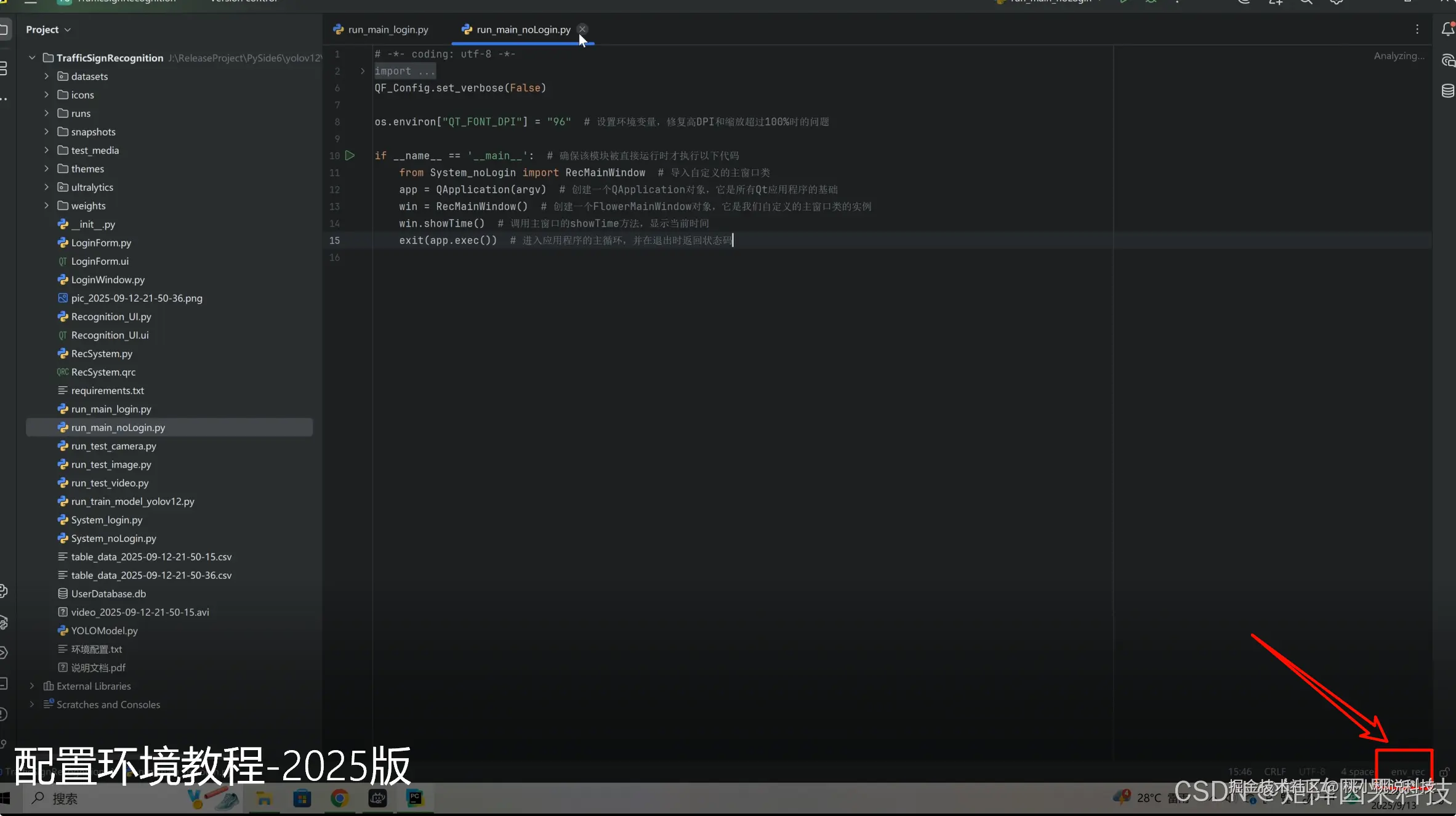
Task: Launch PyCharm from the Windows taskbar
Action: 415,798
